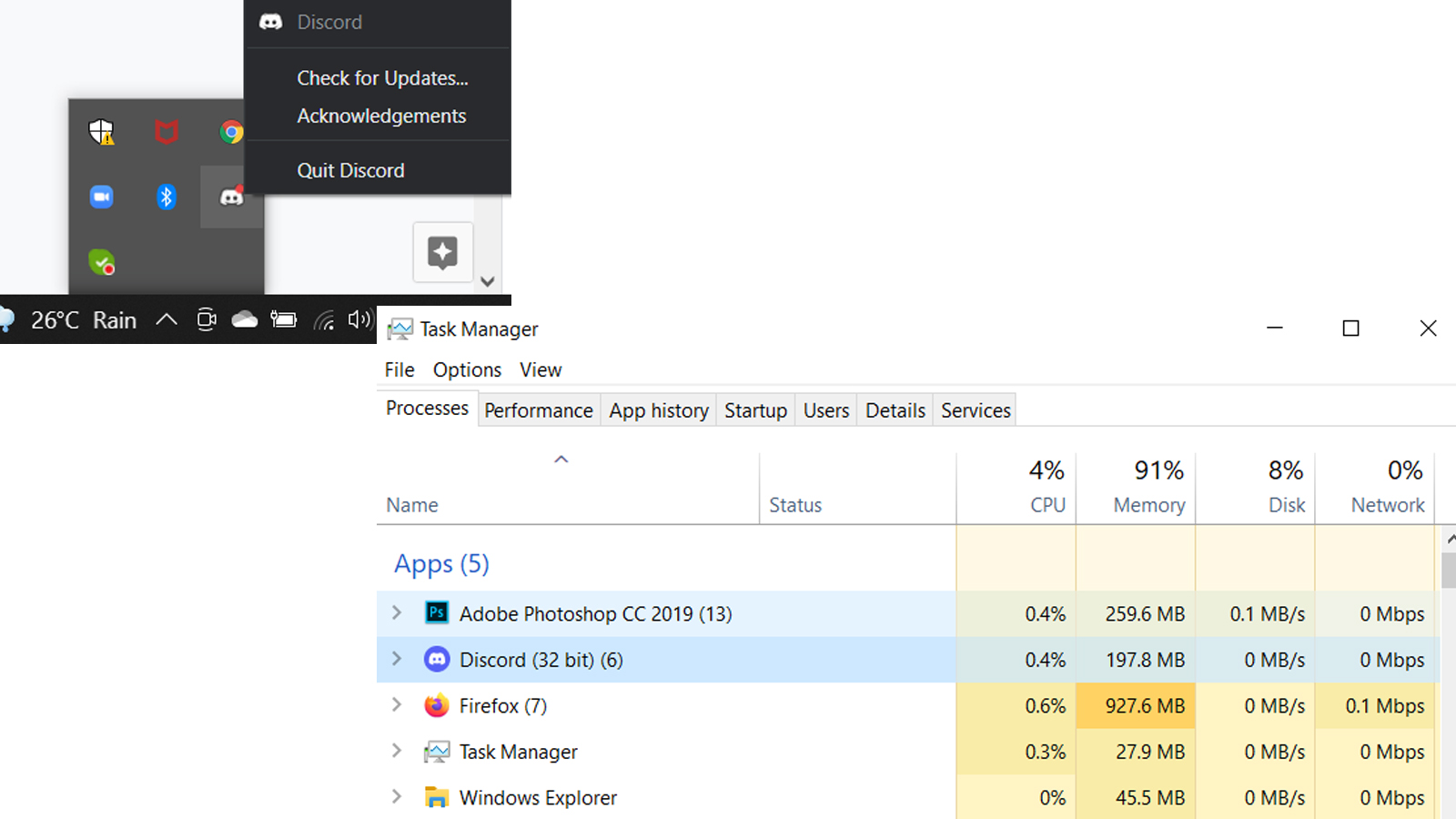Open the Wi-Fi network taskbar icon

tap(324, 319)
